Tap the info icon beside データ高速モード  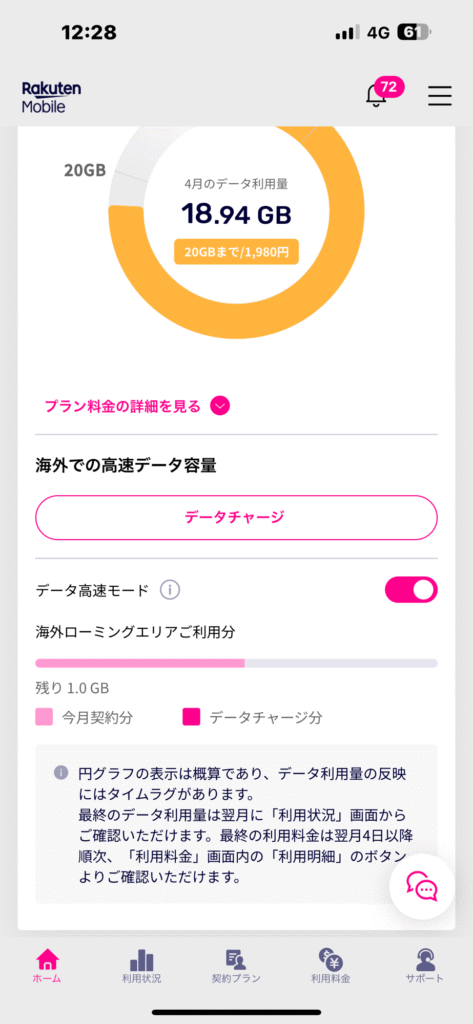click(x=170, y=590)
